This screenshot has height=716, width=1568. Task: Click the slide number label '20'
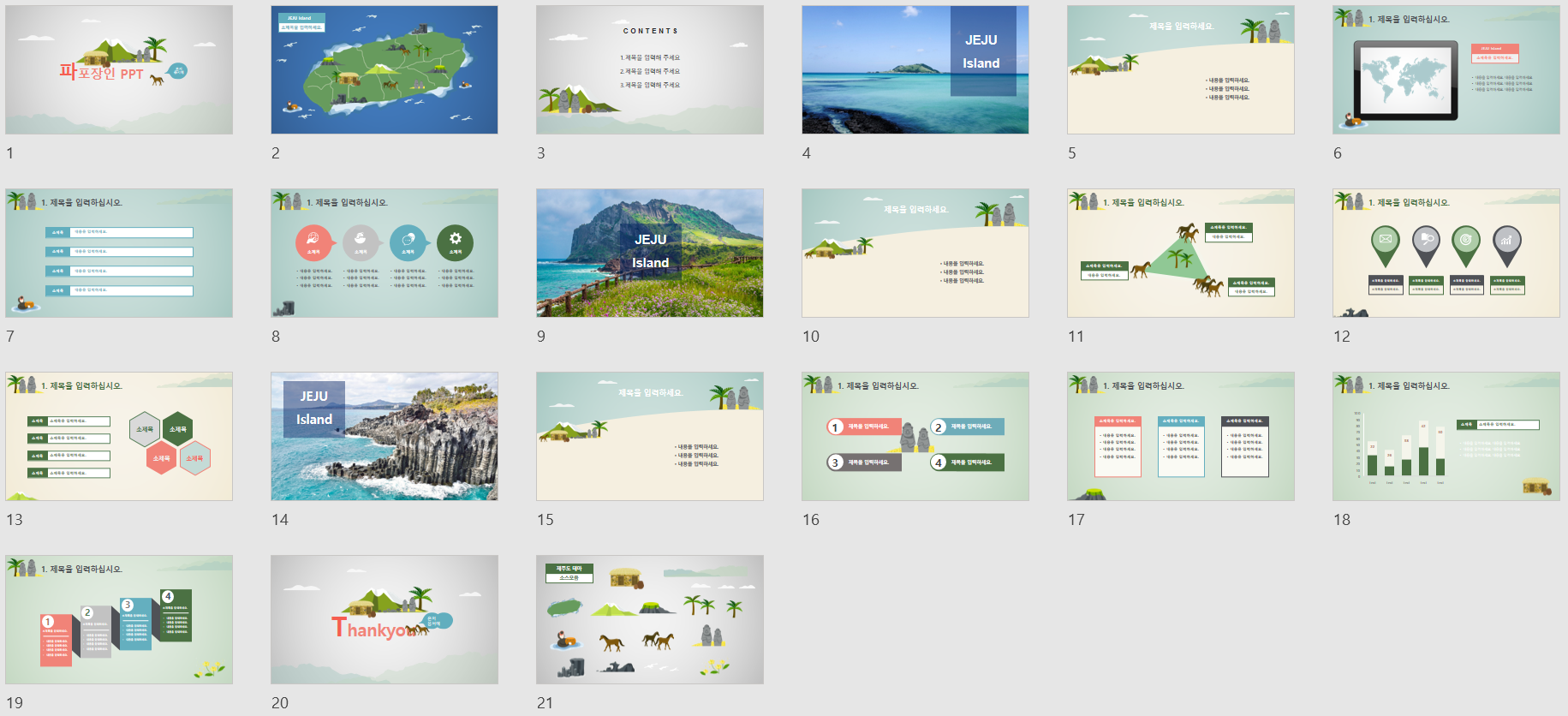point(280,703)
